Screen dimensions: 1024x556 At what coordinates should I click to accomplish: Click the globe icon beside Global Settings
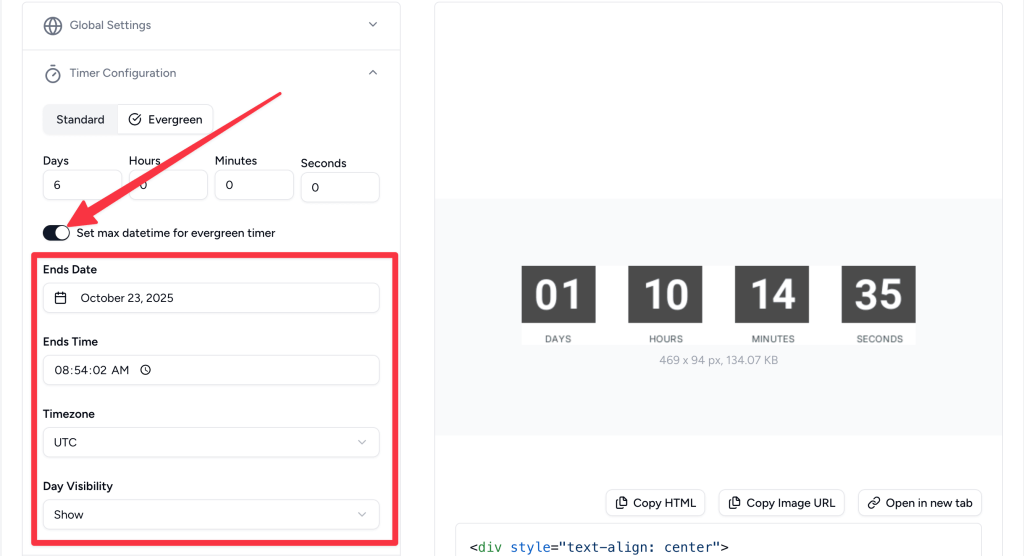pyautogui.click(x=53, y=25)
